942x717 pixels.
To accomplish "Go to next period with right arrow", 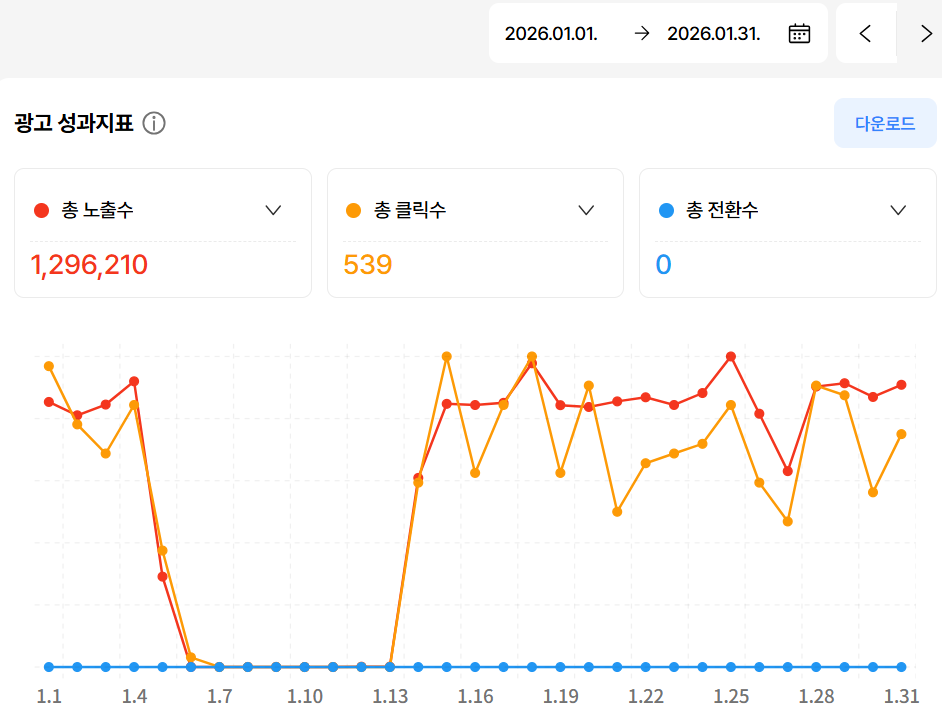I will click(926, 34).
